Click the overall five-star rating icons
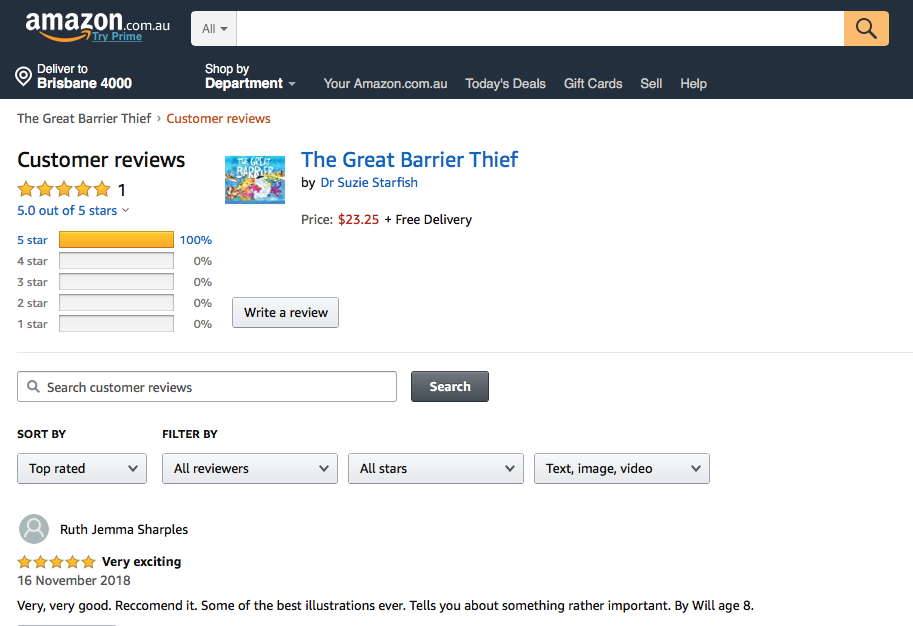913x626 pixels. click(64, 189)
